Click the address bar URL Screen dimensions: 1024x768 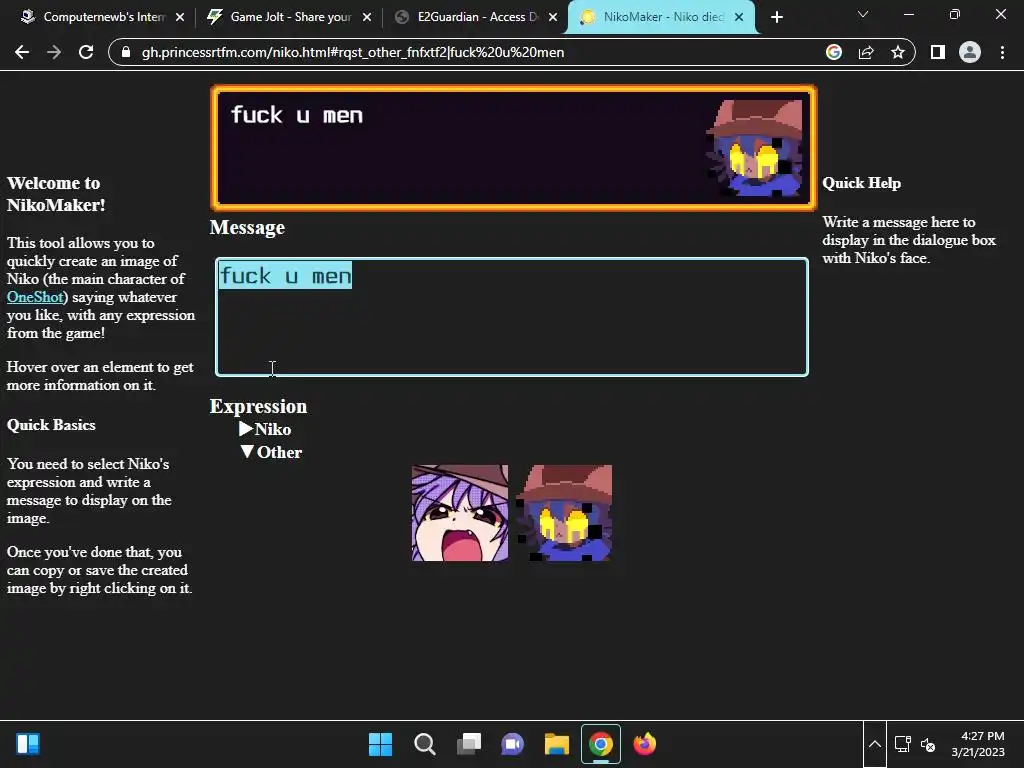click(353, 52)
